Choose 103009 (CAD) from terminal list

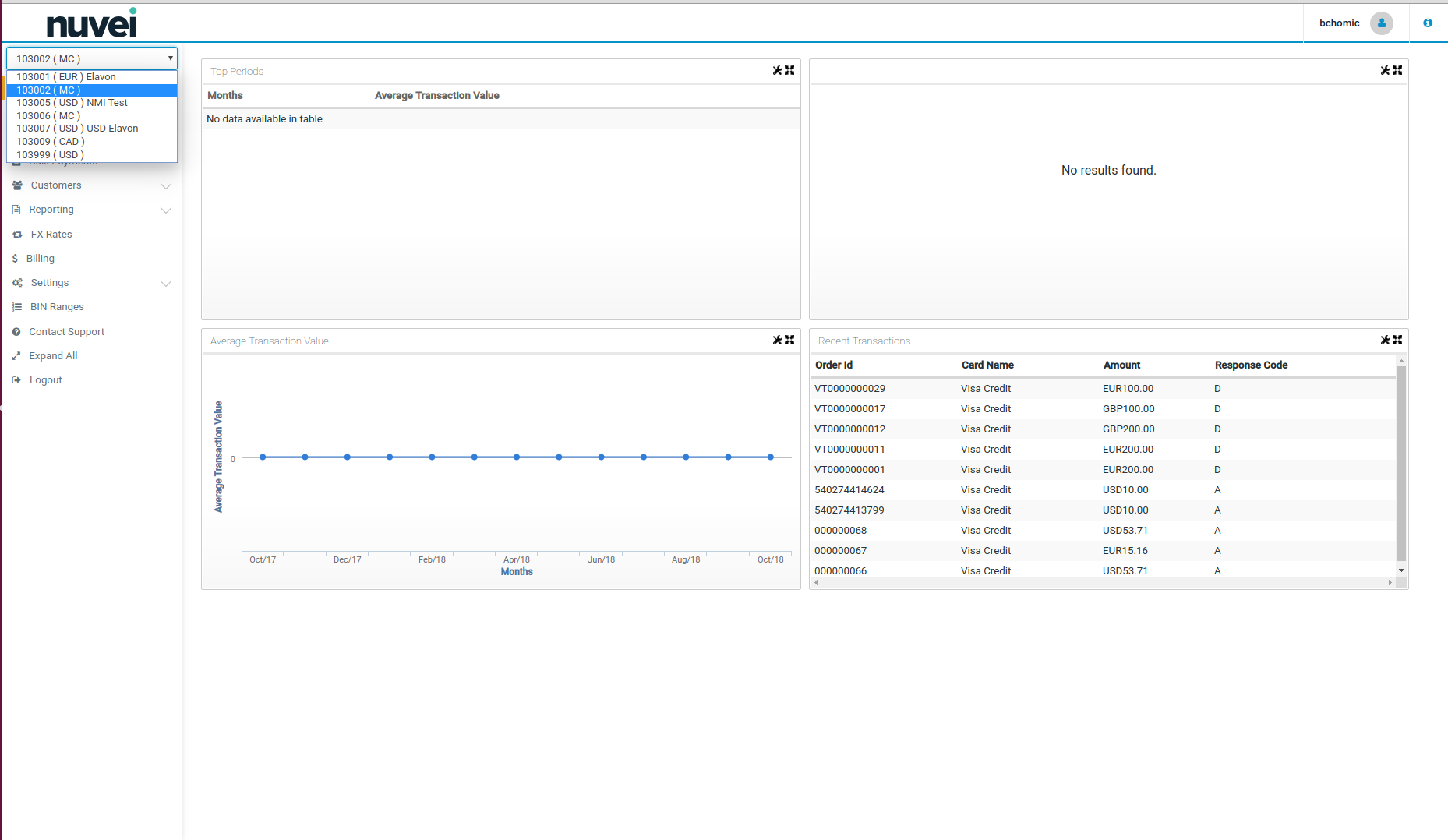51,142
